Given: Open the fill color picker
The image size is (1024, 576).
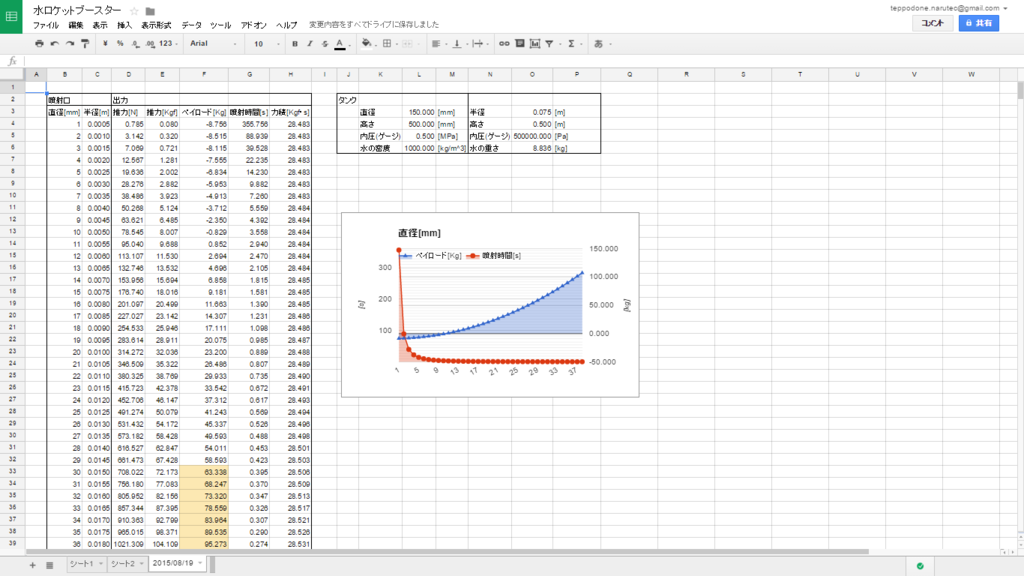Looking at the screenshot, I should coord(367,44).
